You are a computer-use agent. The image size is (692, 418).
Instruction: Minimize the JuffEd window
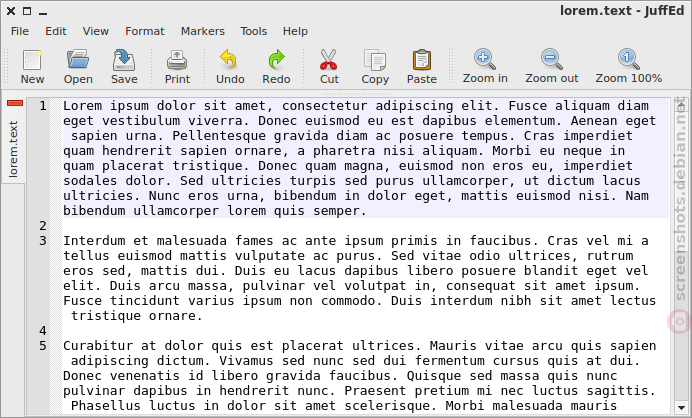coord(43,12)
